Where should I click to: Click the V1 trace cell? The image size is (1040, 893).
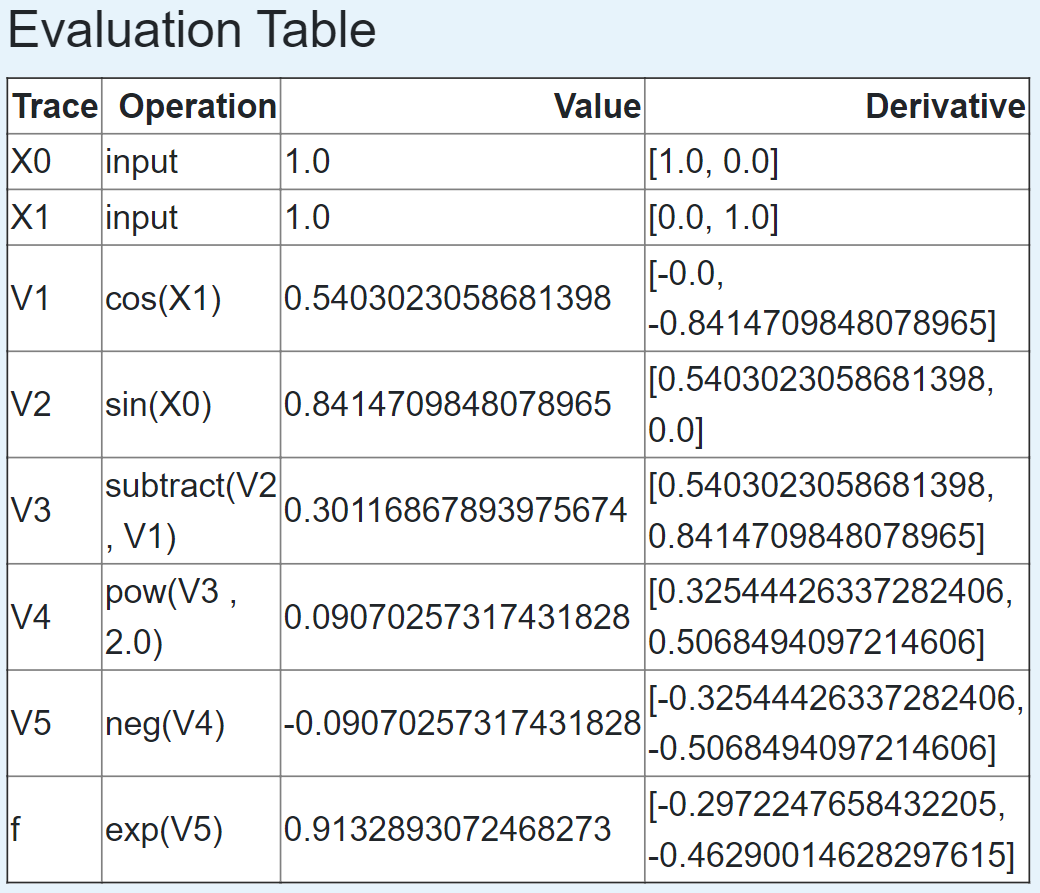coord(54,298)
